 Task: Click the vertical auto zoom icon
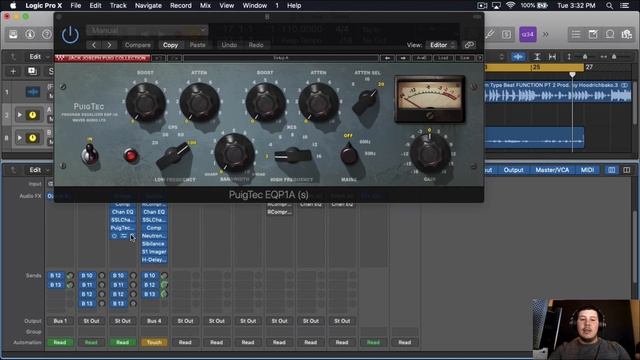tap(537, 57)
